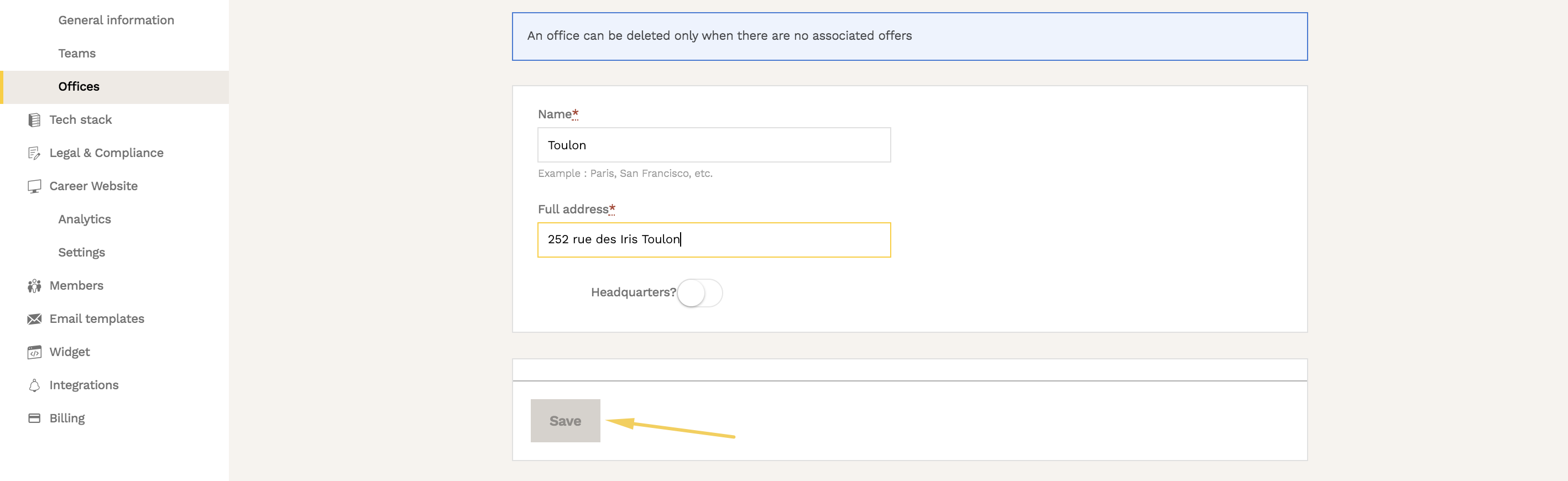Image resolution: width=1568 pixels, height=481 pixels.
Task: Go to the Teams section
Action: pyautogui.click(x=77, y=54)
